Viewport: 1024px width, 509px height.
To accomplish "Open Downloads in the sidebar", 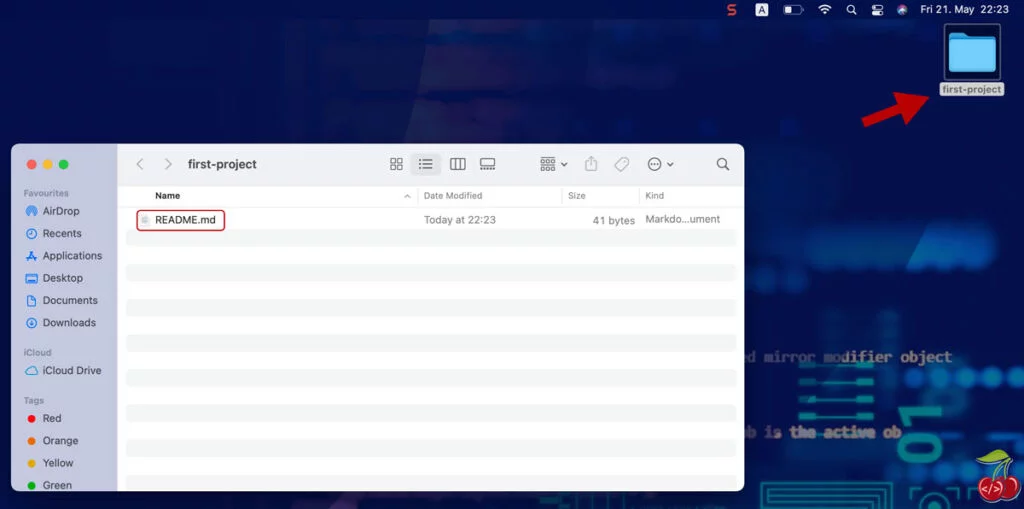I will tap(61, 322).
